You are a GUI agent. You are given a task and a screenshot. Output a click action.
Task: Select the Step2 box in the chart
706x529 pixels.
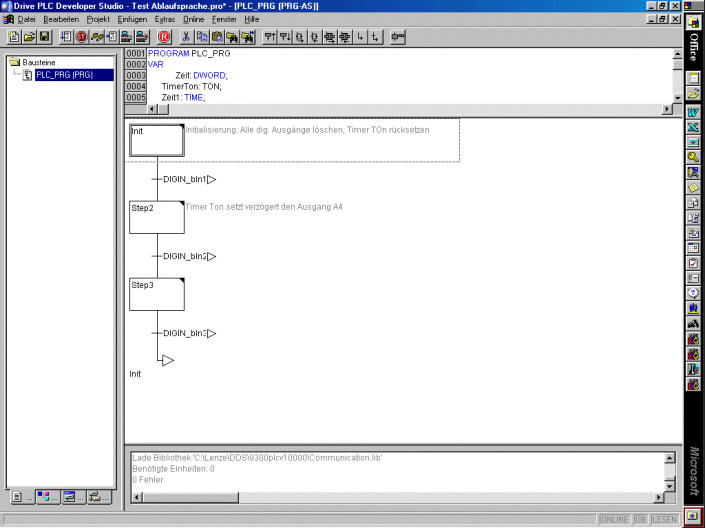[157, 217]
